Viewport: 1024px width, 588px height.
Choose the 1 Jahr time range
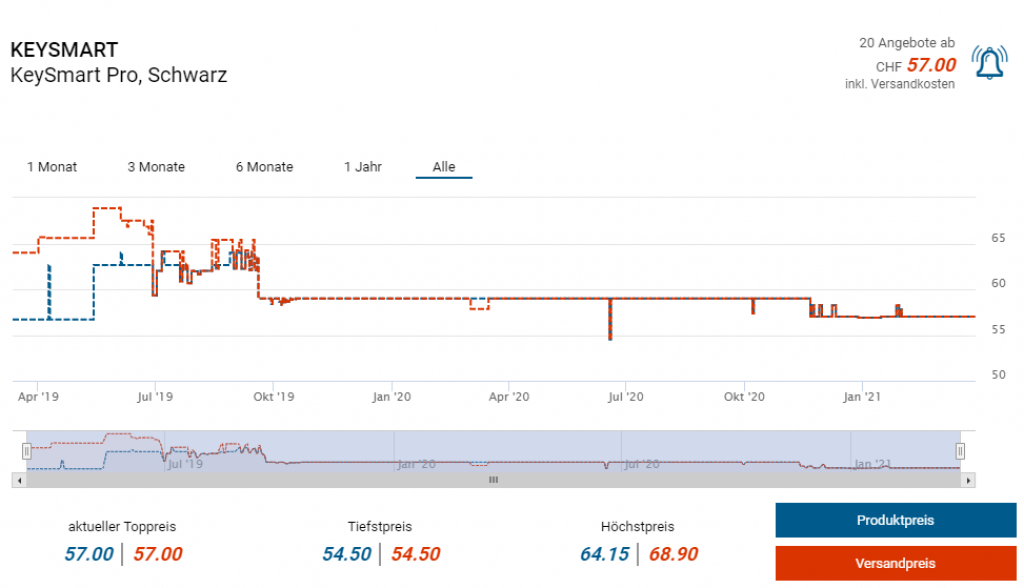(362, 167)
